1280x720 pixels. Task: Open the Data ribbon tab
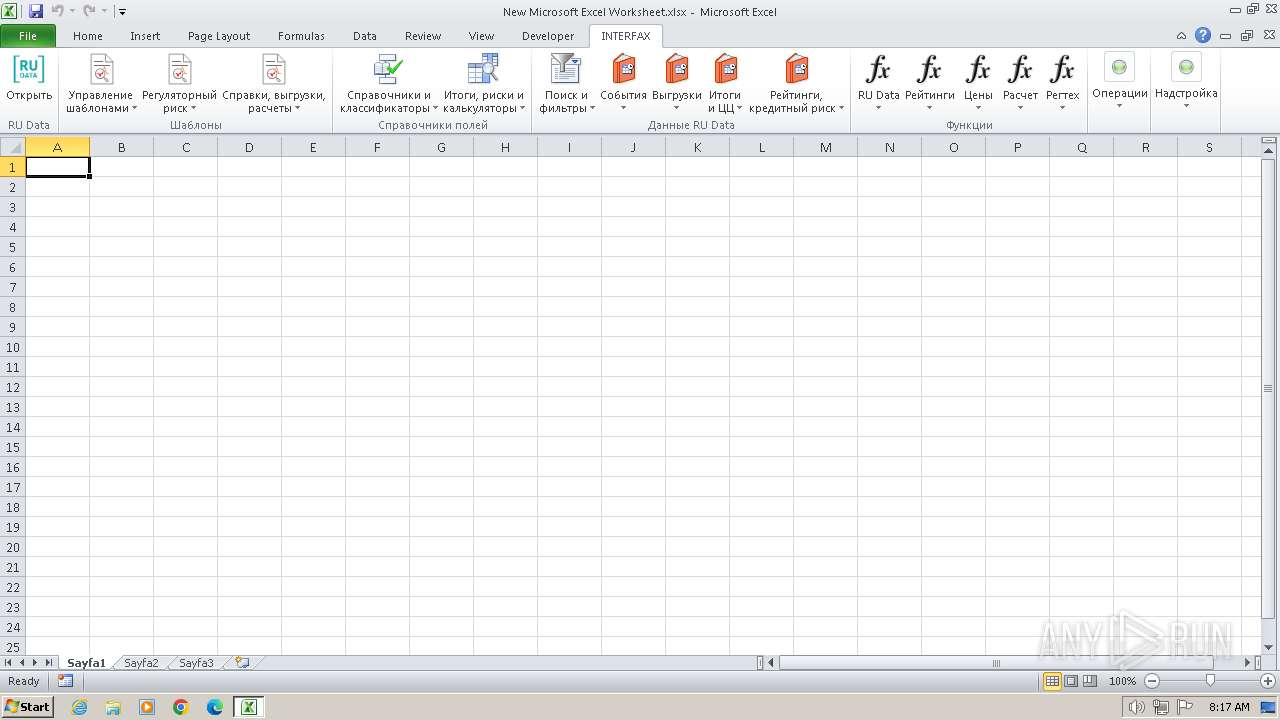click(365, 36)
